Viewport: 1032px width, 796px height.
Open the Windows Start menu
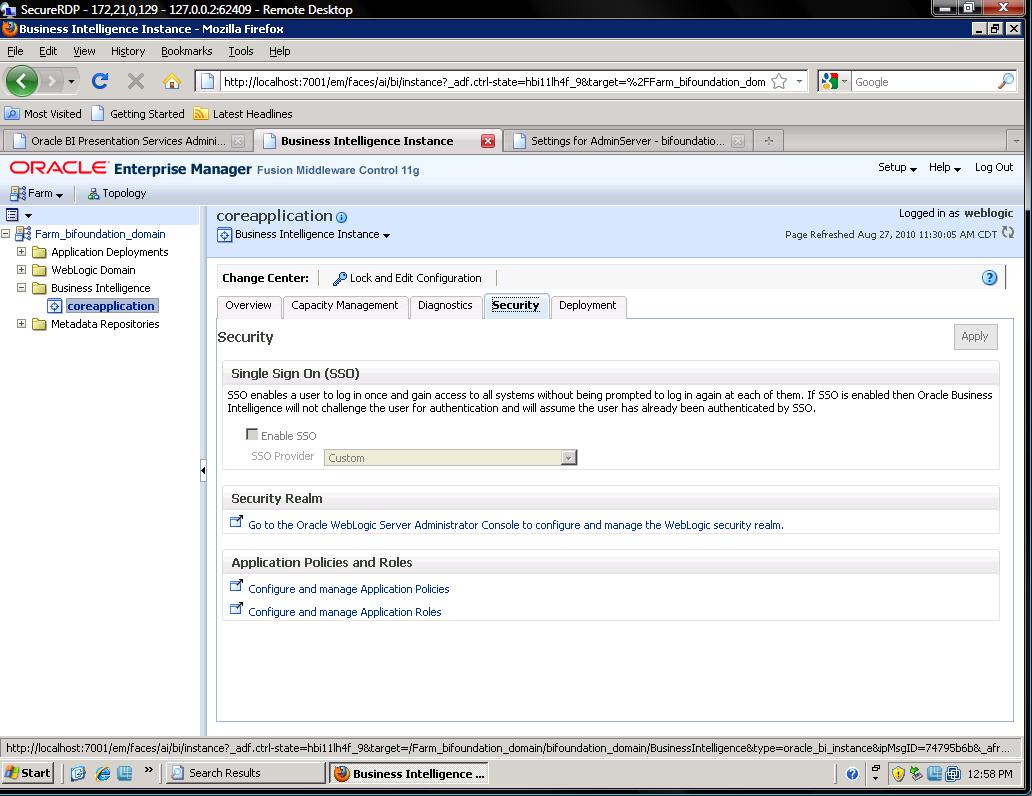[28, 773]
